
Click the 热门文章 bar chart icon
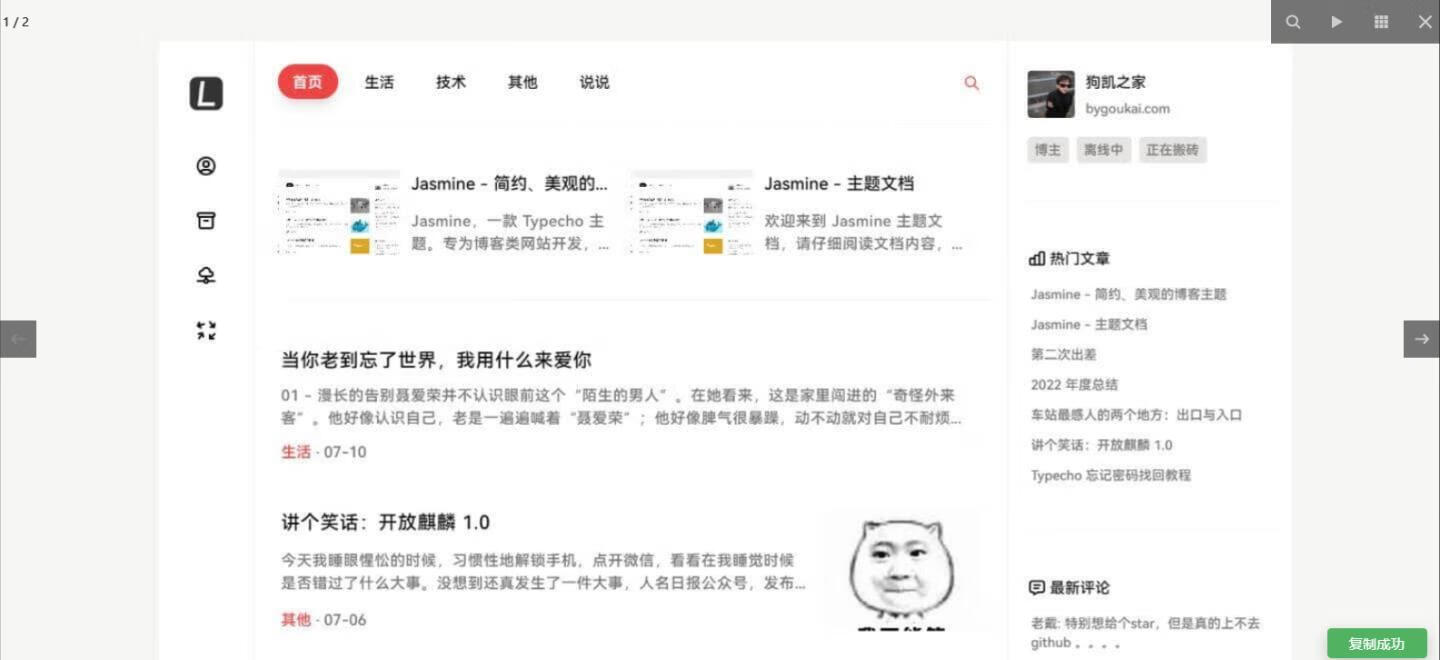[1037, 258]
